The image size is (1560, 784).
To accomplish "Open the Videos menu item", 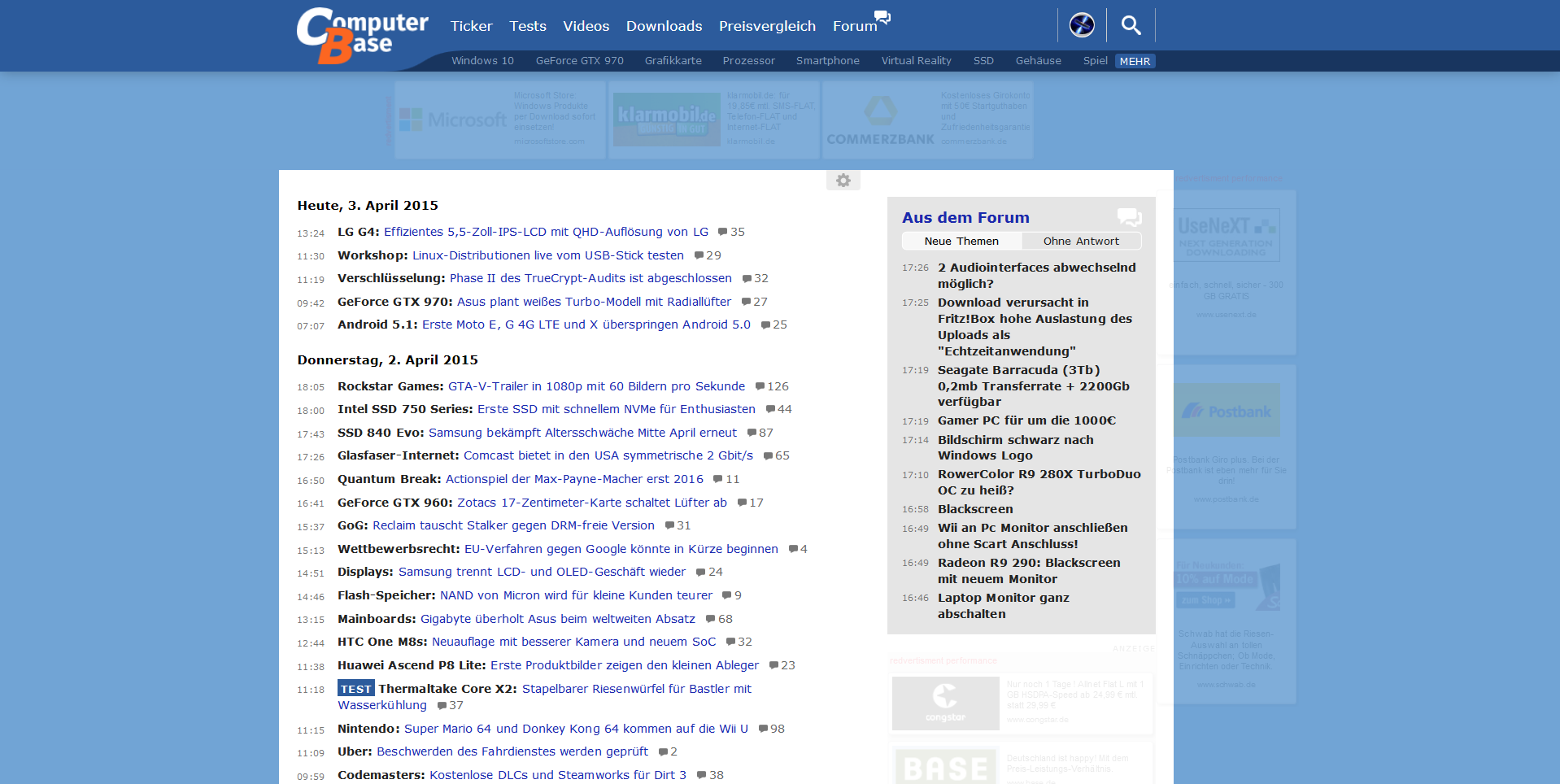I will [586, 26].
